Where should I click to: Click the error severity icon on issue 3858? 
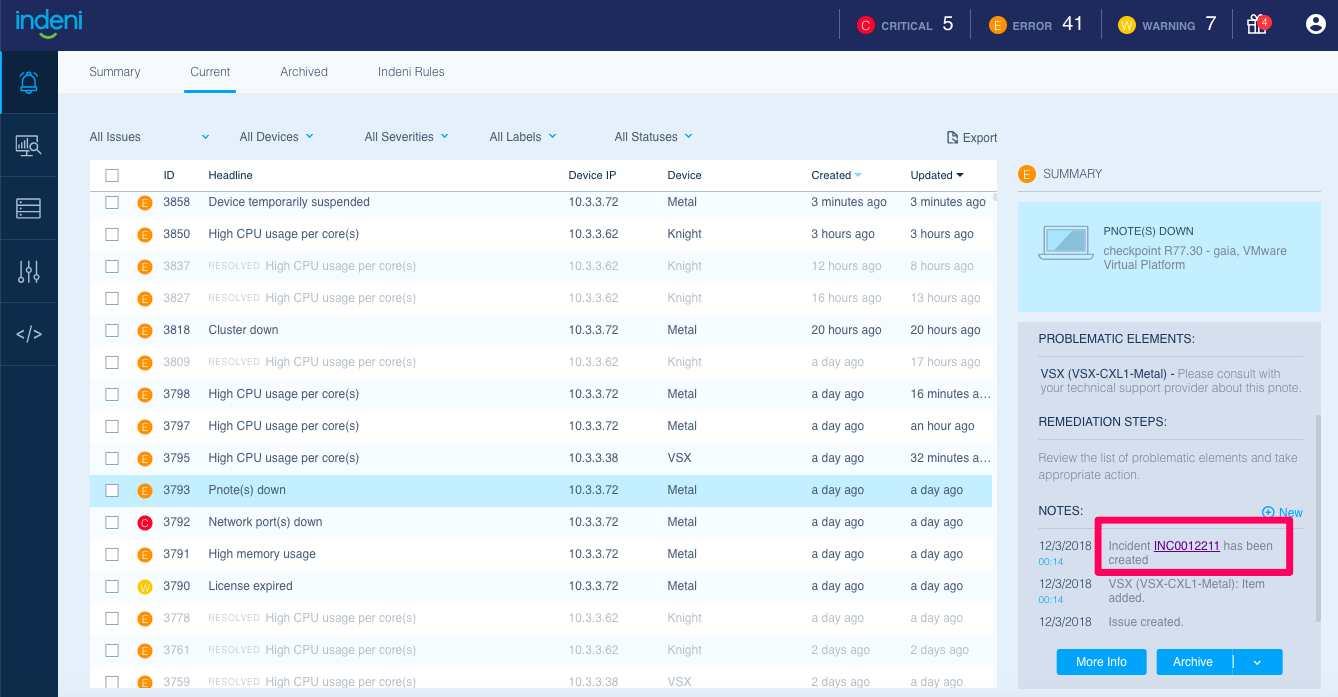click(x=145, y=202)
